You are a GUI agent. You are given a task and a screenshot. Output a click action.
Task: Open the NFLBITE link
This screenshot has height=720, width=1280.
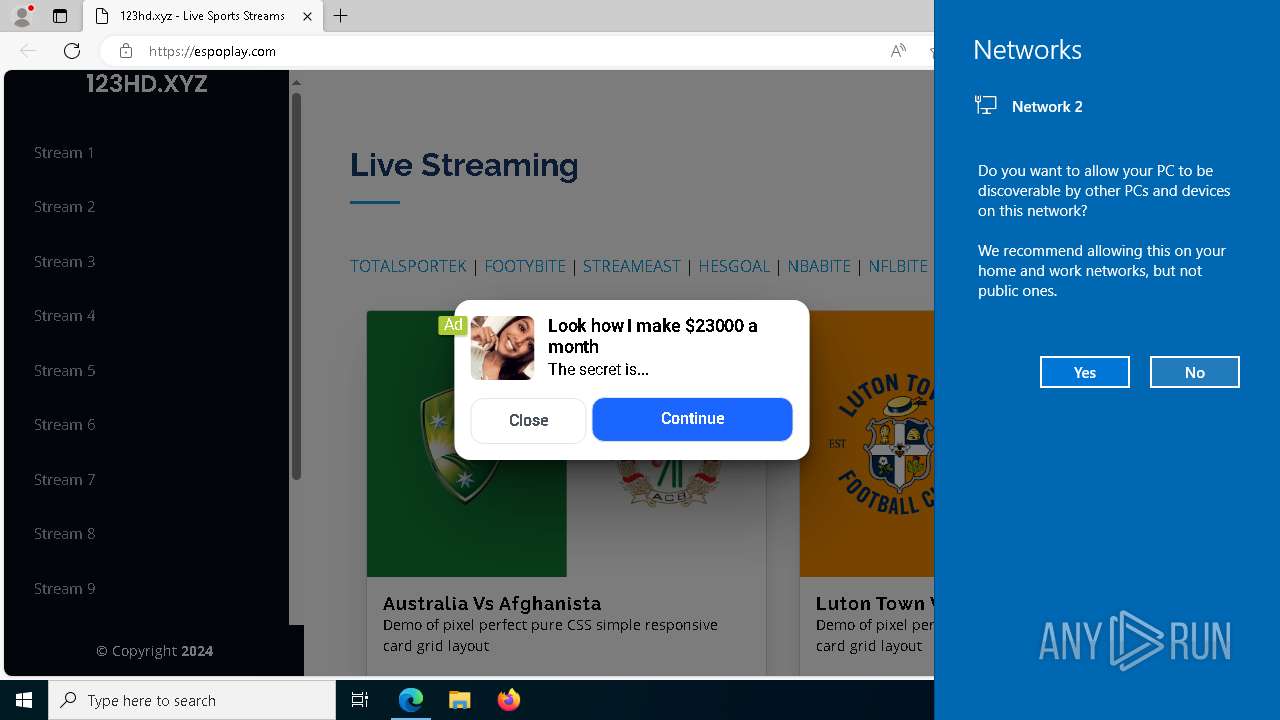click(898, 266)
